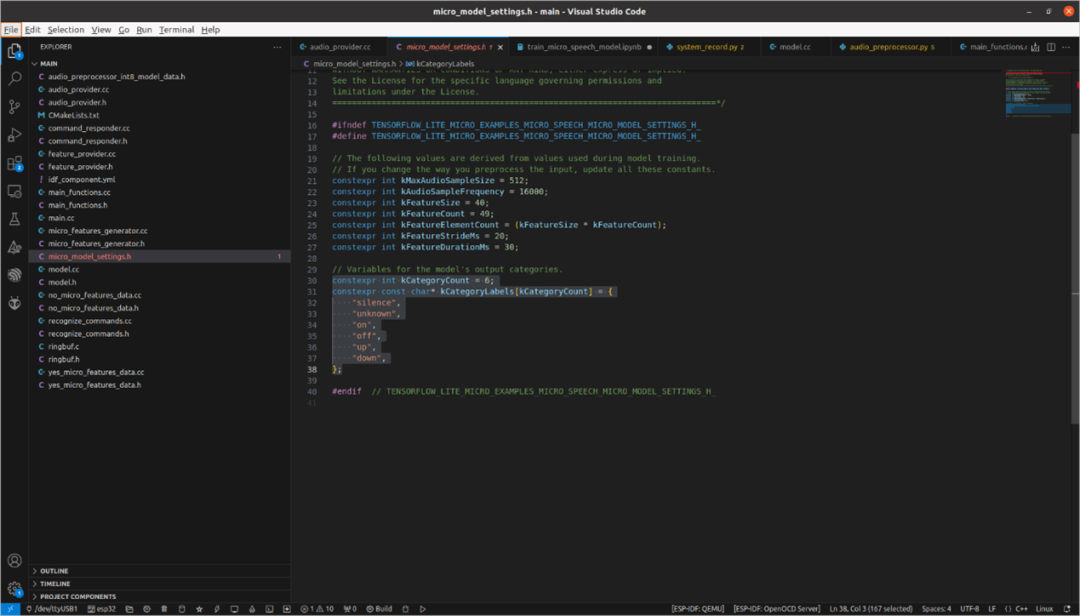The height and width of the screenshot is (616, 1080).
Task: Switch to the model.cc tab
Action: coord(794,47)
